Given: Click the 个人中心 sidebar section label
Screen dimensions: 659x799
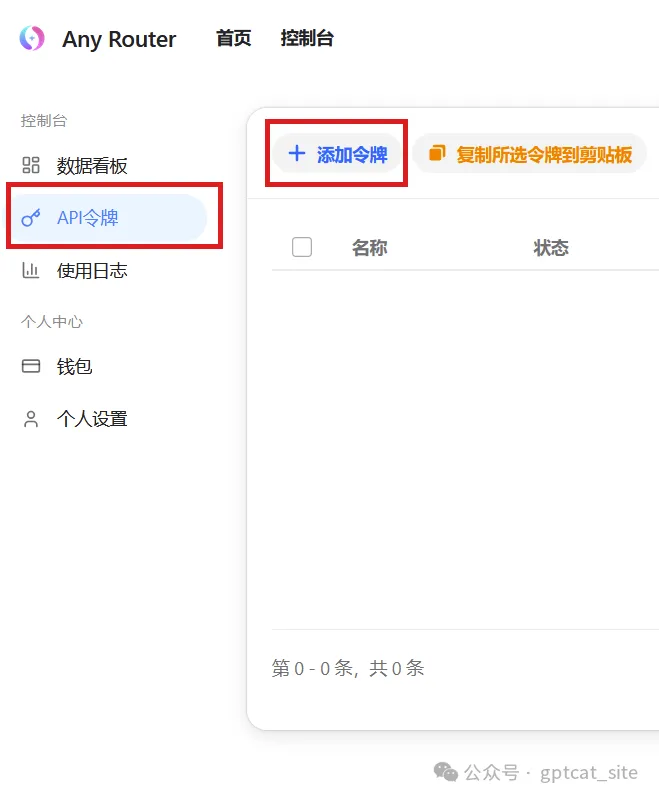Looking at the screenshot, I should click(51, 322).
